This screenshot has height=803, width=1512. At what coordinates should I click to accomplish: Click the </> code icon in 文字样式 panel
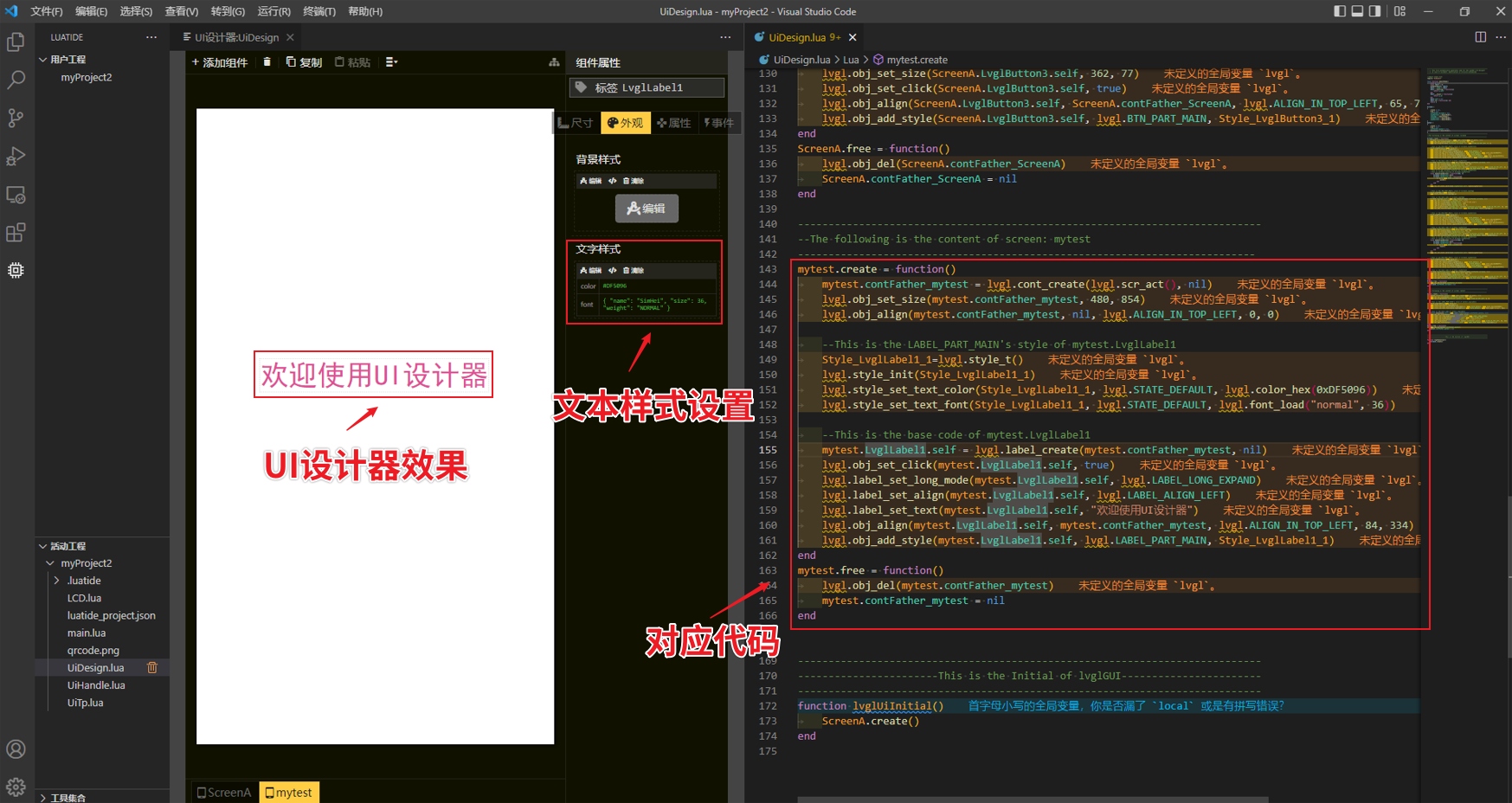click(613, 270)
